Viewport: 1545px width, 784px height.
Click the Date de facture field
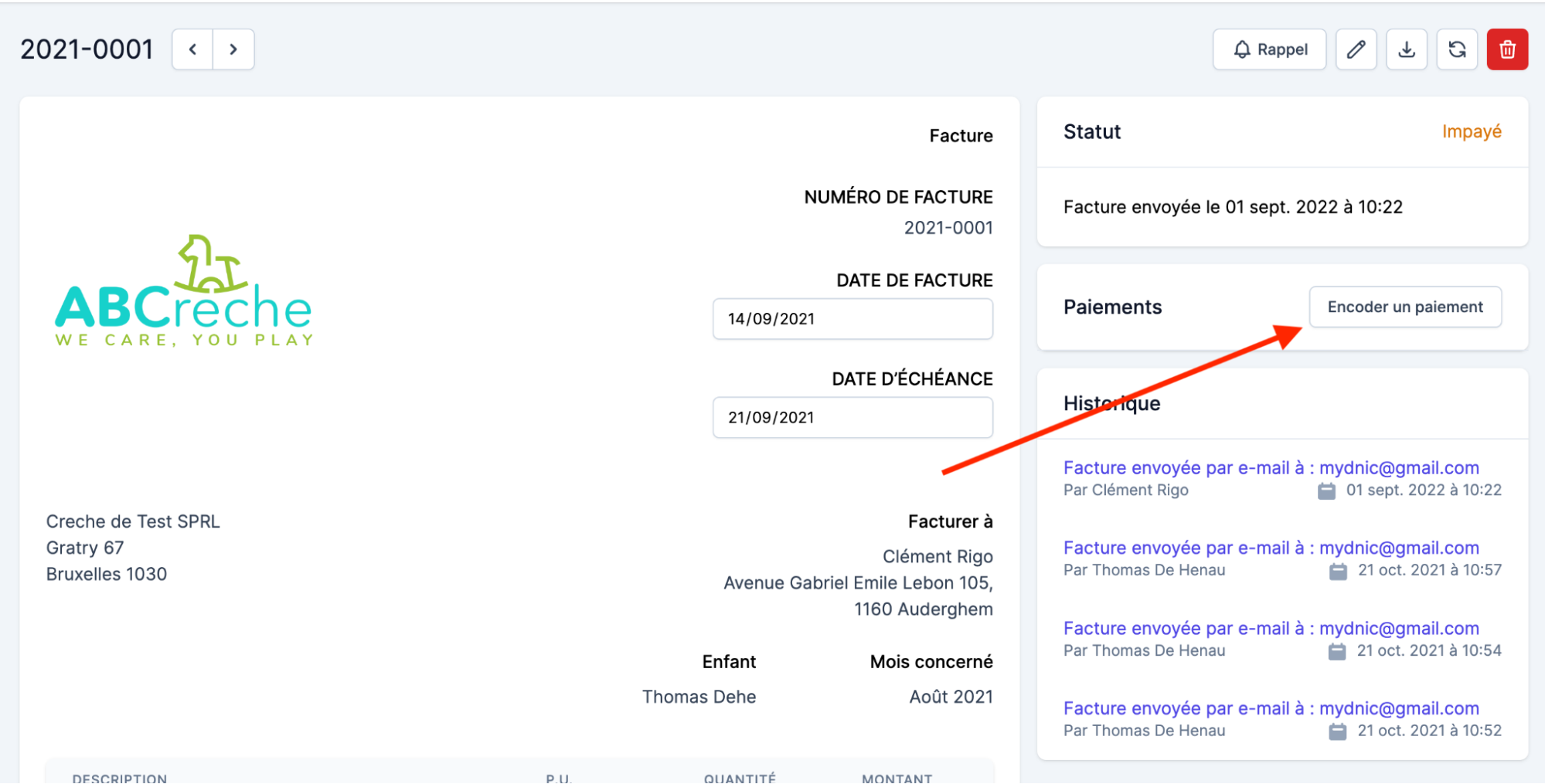click(852, 319)
